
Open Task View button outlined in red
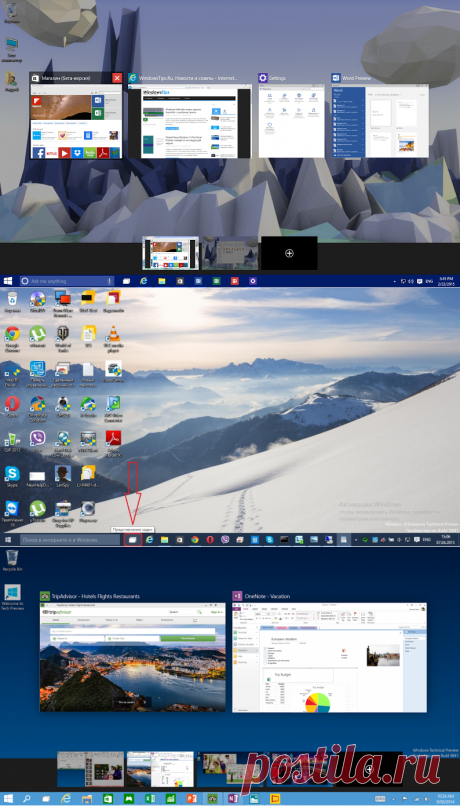(x=133, y=539)
